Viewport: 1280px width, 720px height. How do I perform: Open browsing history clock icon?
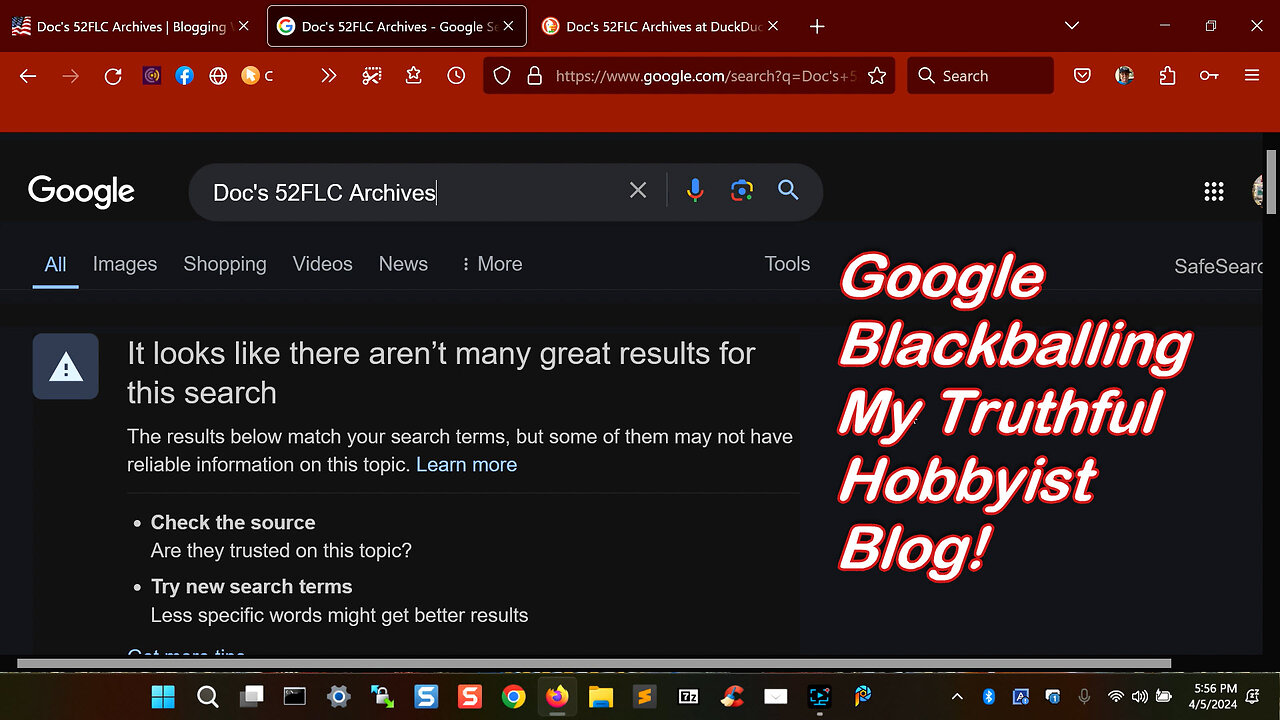coord(456,76)
